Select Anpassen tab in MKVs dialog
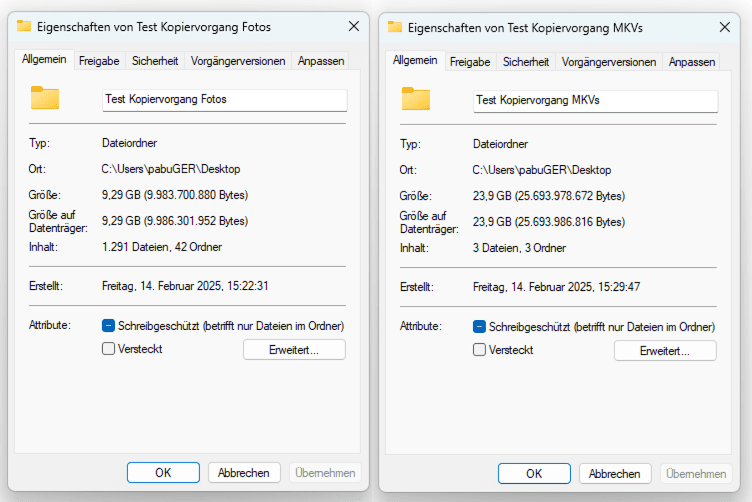Image resolution: width=752 pixels, height=502 pixels. click(692, 62)
